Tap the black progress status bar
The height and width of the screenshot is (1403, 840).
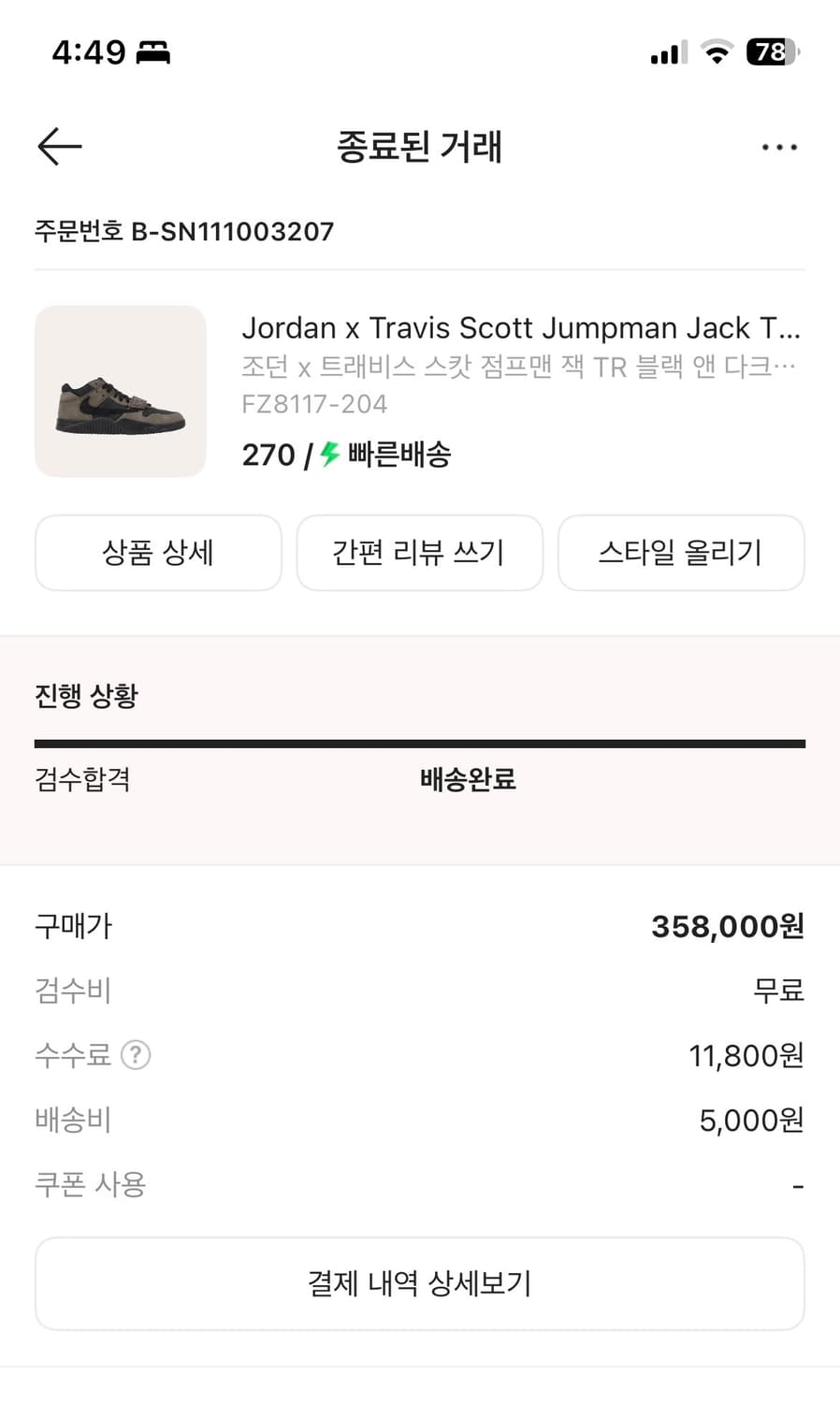click(420, 744)
